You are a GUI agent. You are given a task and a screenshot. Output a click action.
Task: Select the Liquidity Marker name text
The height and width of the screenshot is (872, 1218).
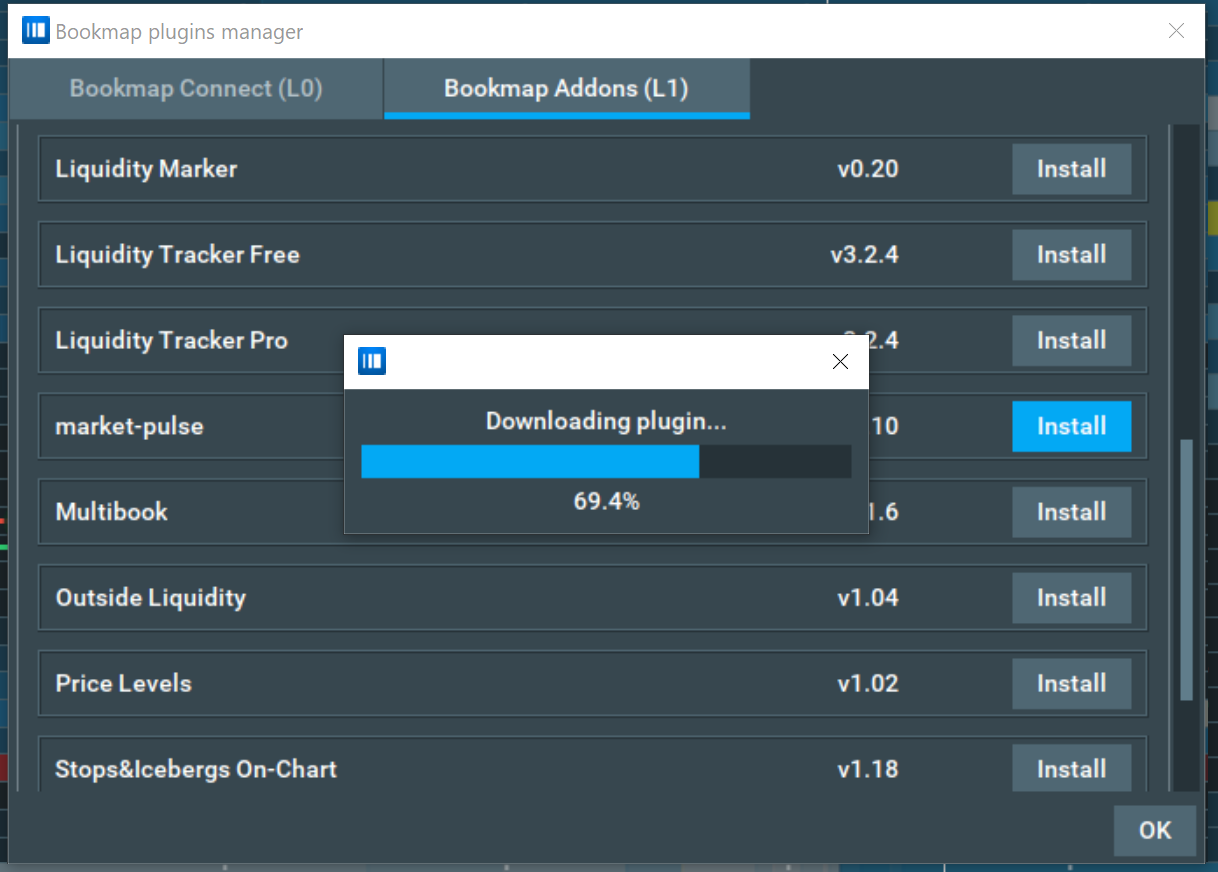(146, 169)
